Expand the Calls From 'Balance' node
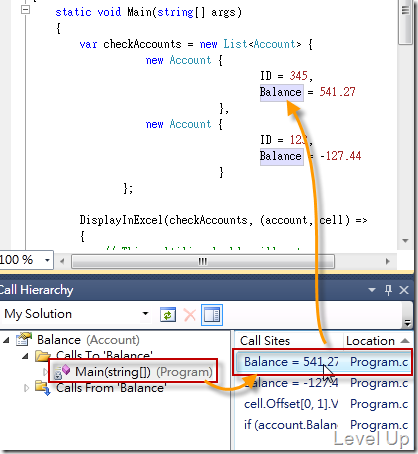Screen dimensions: 418x454 [x=26, y=388]
